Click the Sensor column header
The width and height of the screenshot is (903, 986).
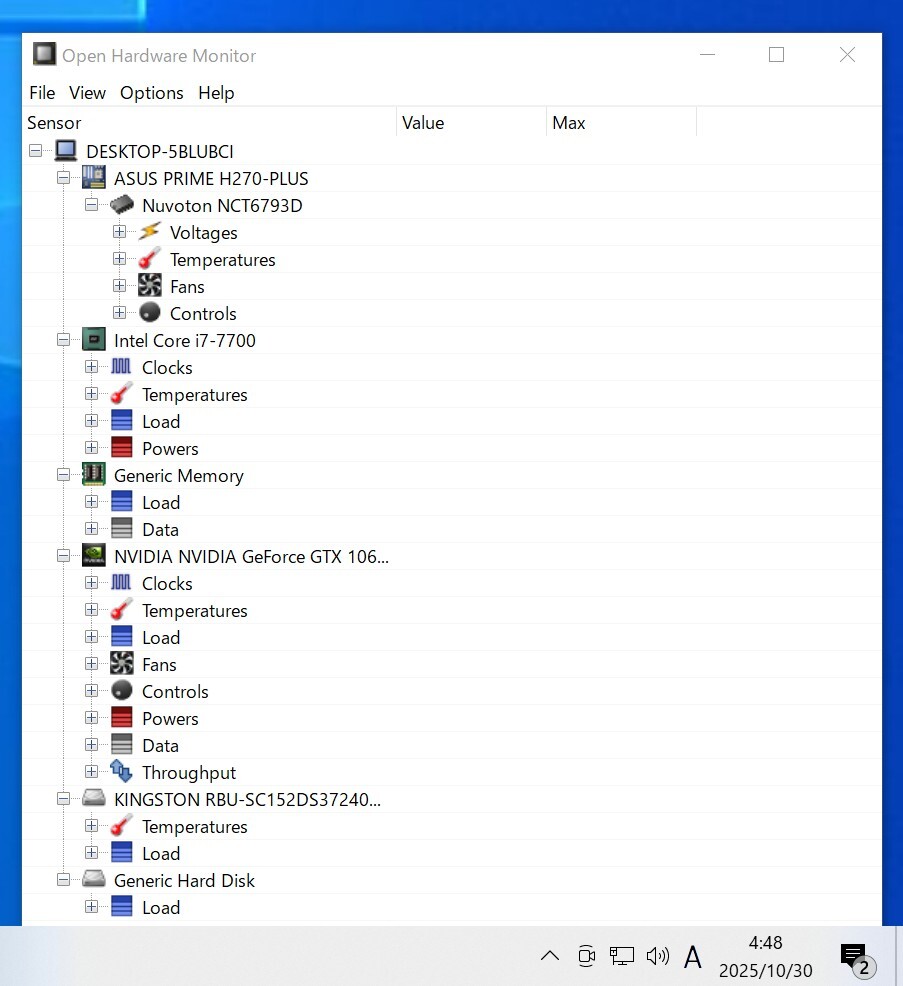tap(209, 123)
